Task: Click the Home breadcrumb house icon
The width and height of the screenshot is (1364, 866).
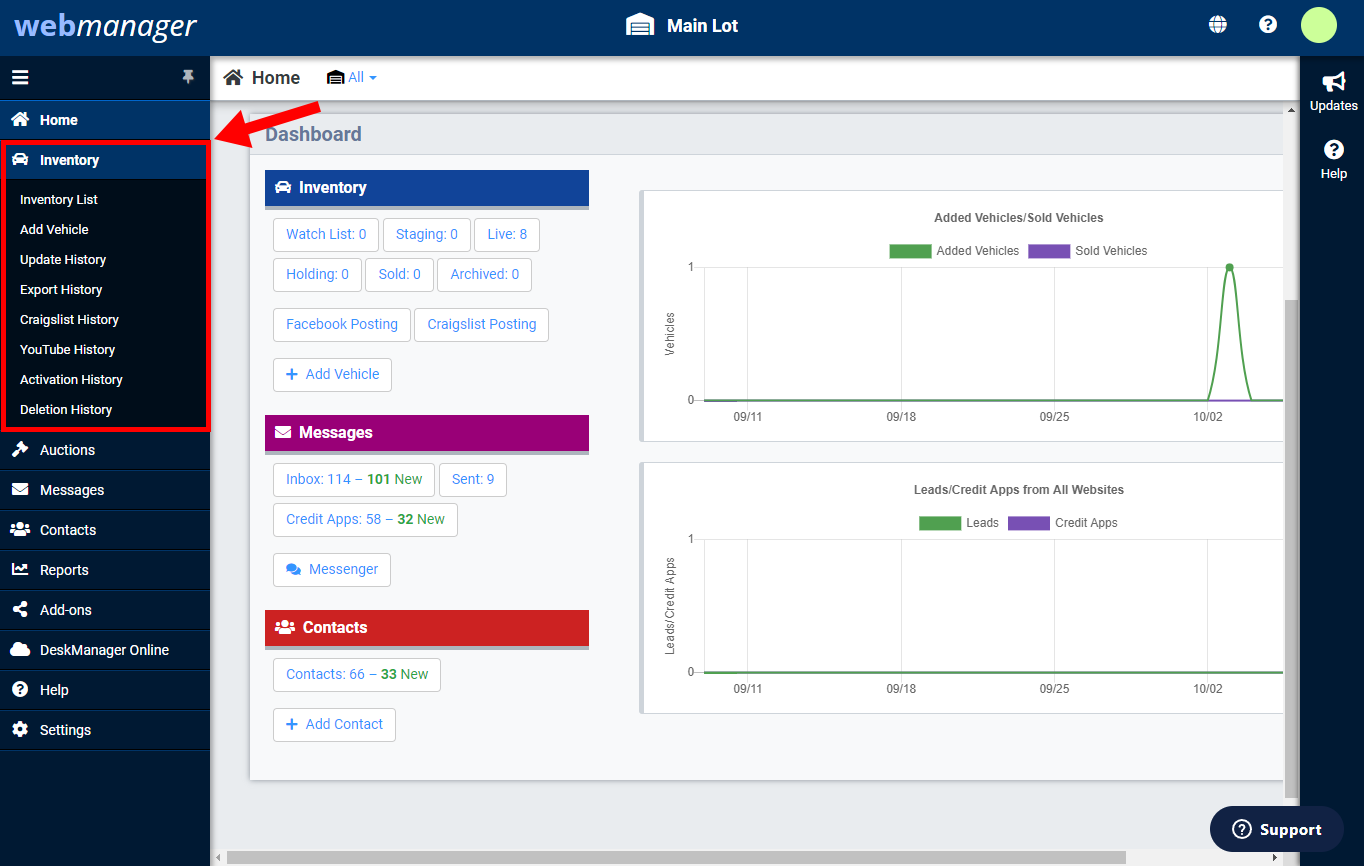Action: (233, 77)
